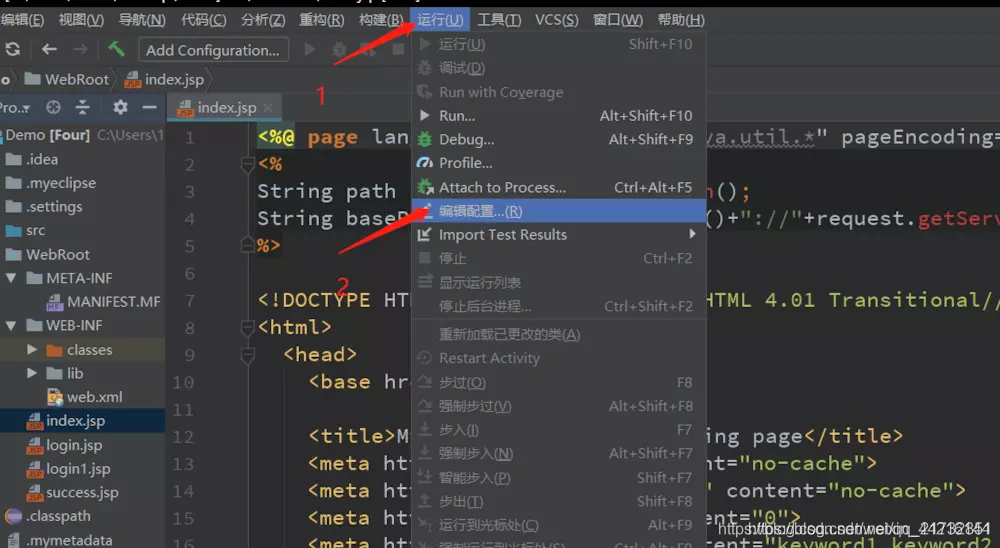Image resolution: width=1000 pixels, height=548 pixels.
Task: Expand the lib folder arrow
Action: point(32,373)
